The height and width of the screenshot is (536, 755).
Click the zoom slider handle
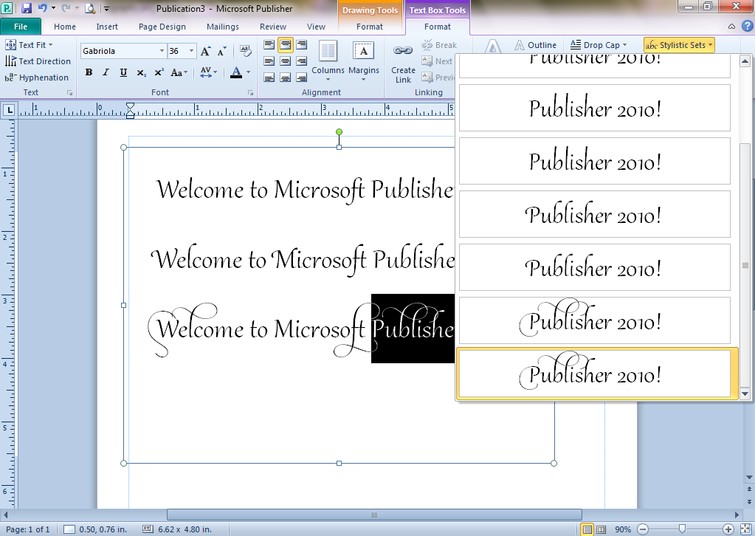(x=682, y=529)
